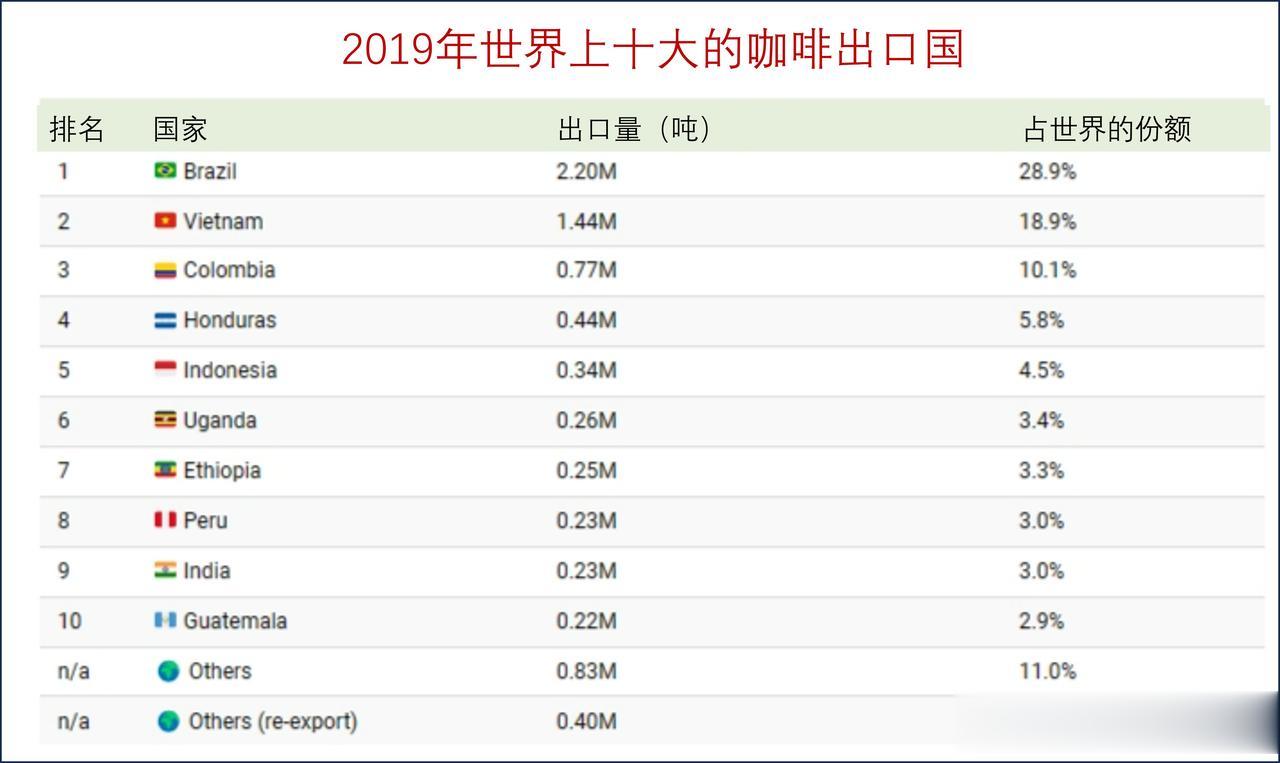Click Honduras's export value 0.44M

[x=586, y=320]
